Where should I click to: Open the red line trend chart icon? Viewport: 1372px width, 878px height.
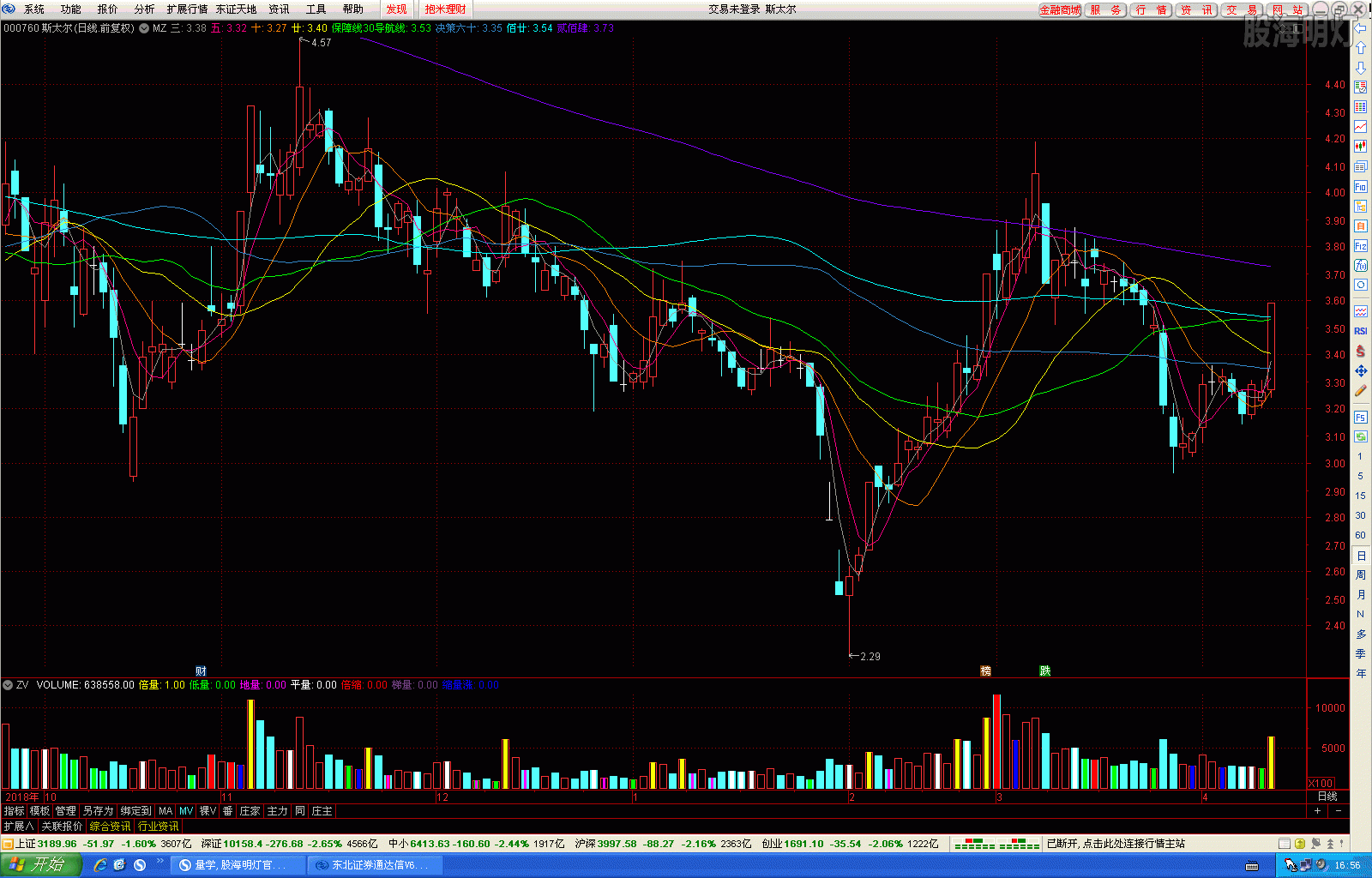[1361, 126]
